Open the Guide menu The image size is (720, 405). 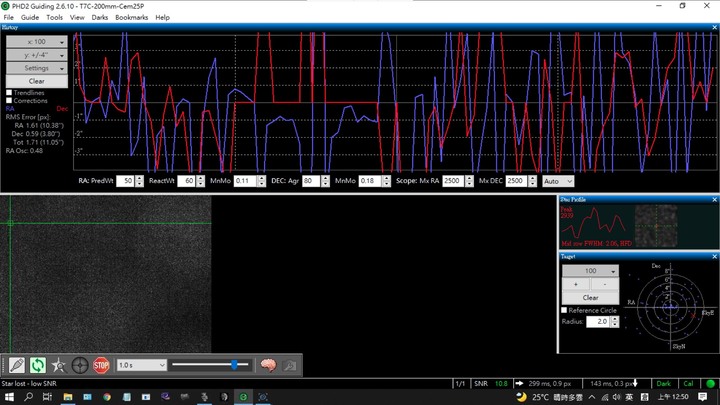pos(30,17)
